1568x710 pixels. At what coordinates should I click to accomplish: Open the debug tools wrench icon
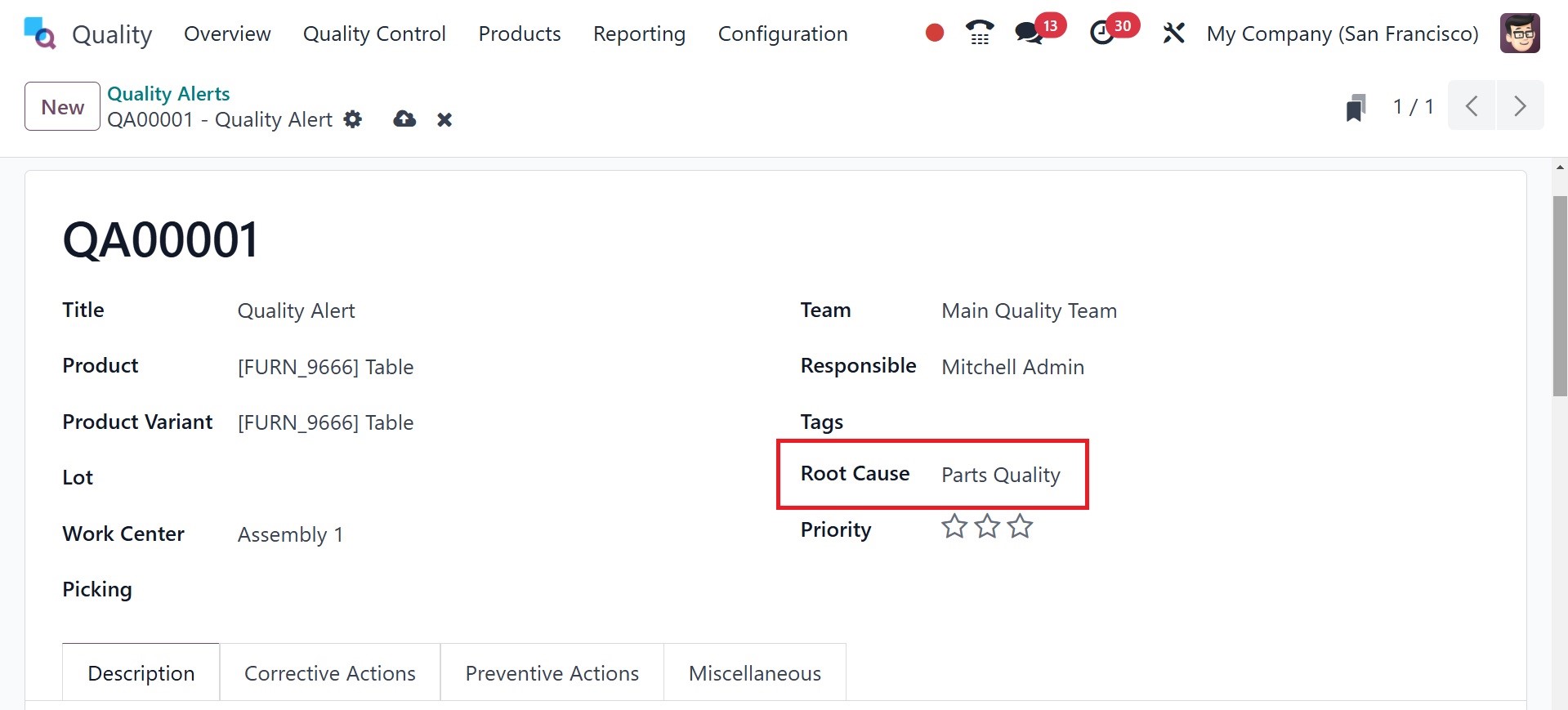pos(1173,33)
